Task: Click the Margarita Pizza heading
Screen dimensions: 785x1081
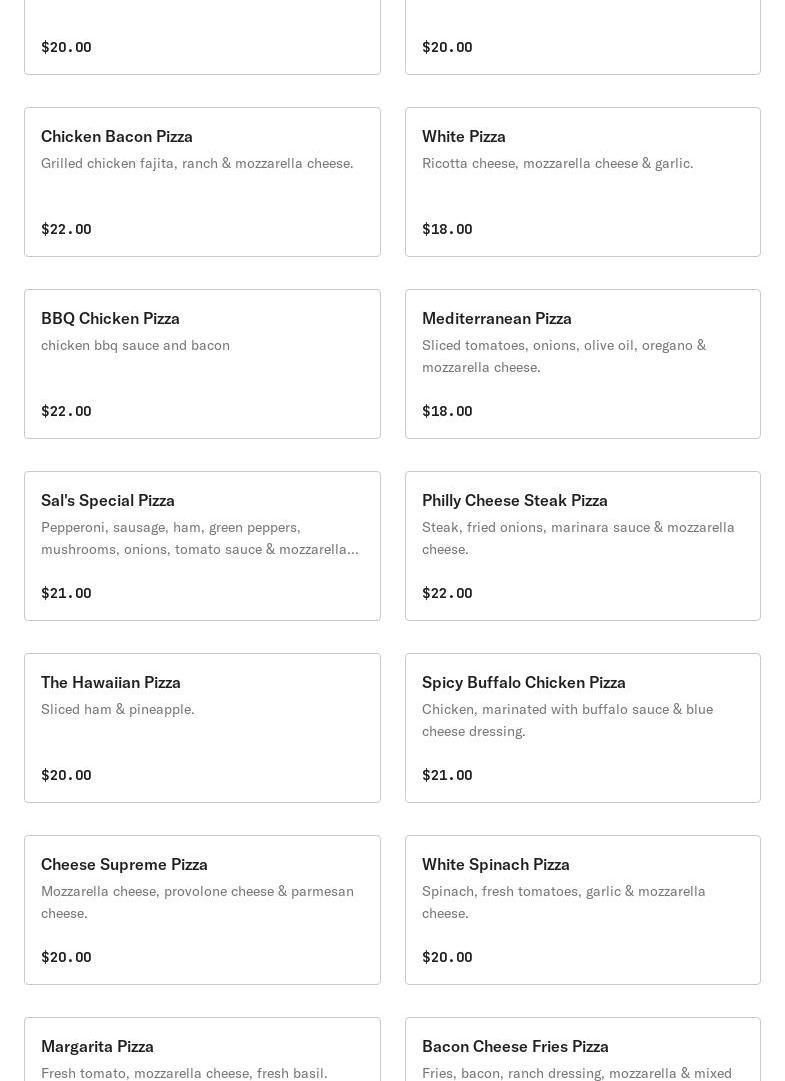Action: tap(97, 1046)
